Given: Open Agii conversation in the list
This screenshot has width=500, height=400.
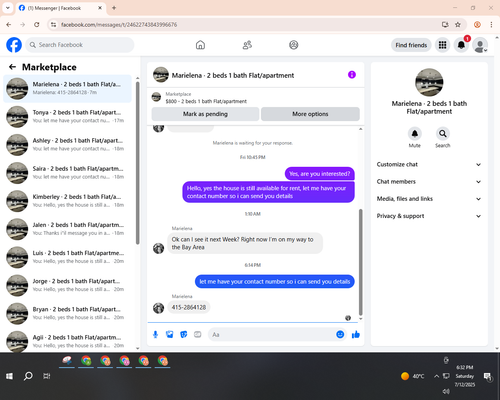Looking at the screenshot, I should (x=67, y=341).
